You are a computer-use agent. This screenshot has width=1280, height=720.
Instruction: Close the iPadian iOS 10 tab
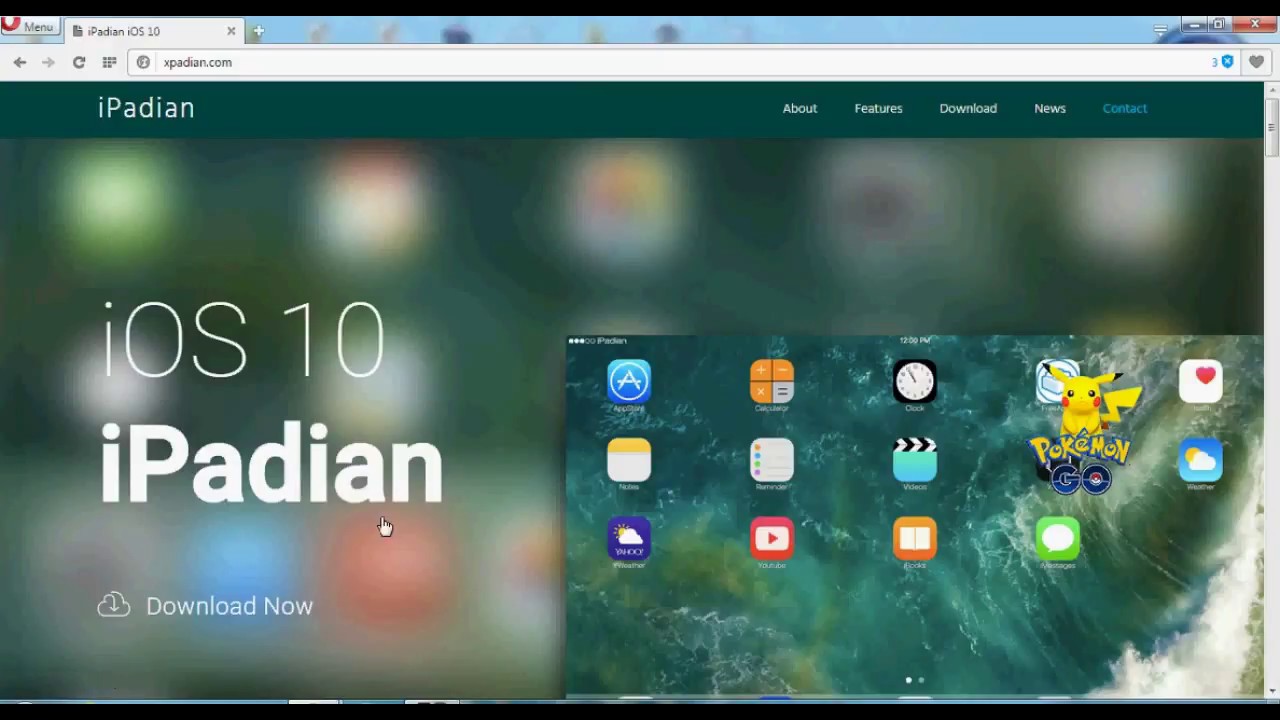pos(231,31)
